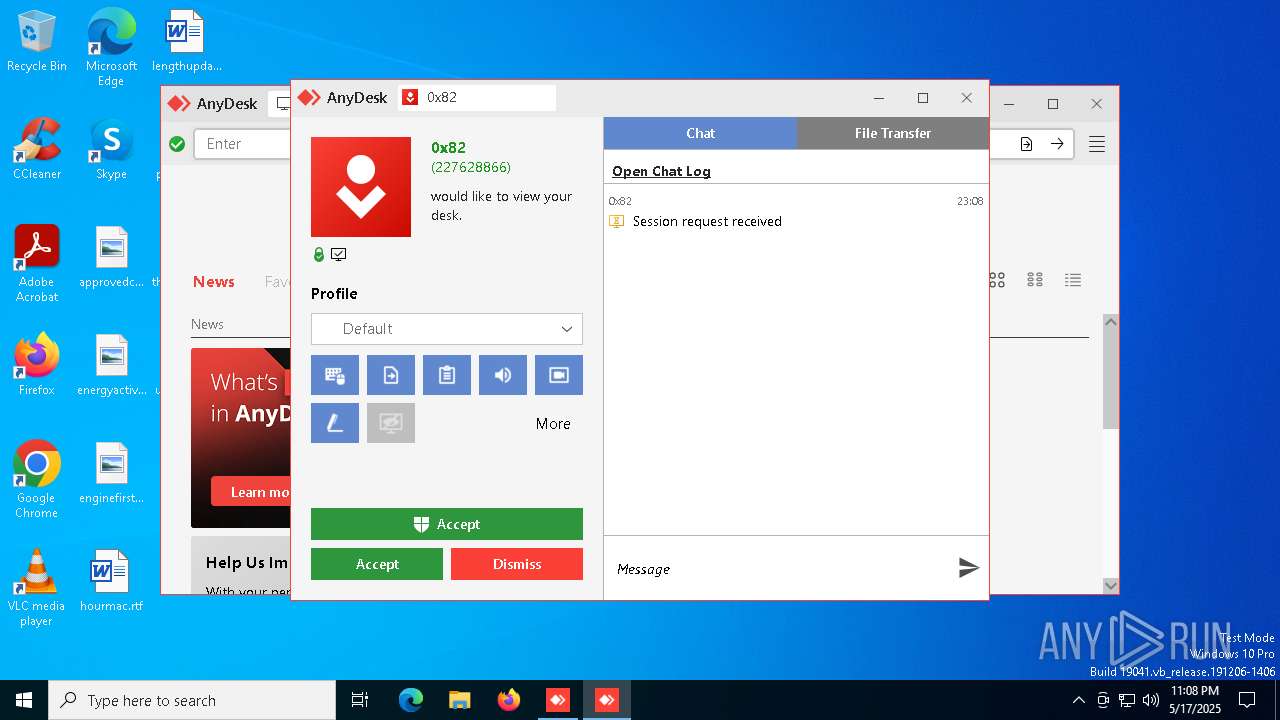
Task: Open Recycle Bin desktop icon
Action: click(x=37, y=42)
